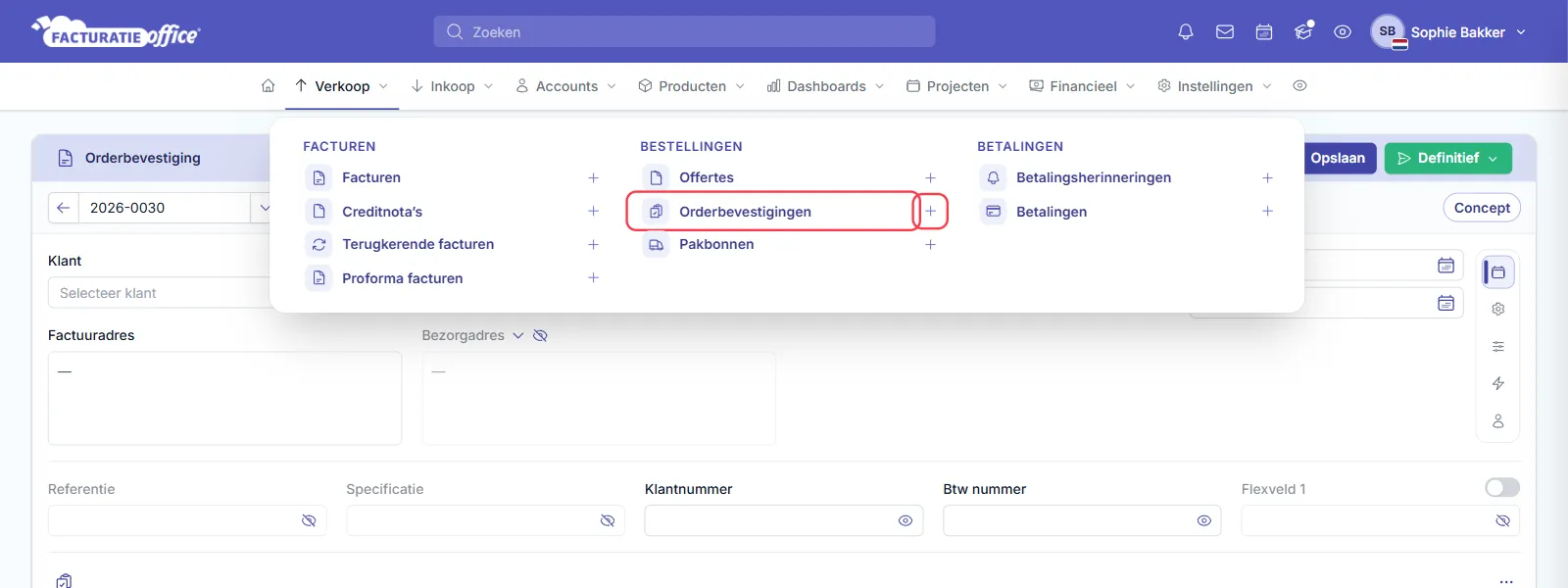Open the sliders icon in right sidebar
Screen dimensions: 1568x588
tap(1498, 347)
